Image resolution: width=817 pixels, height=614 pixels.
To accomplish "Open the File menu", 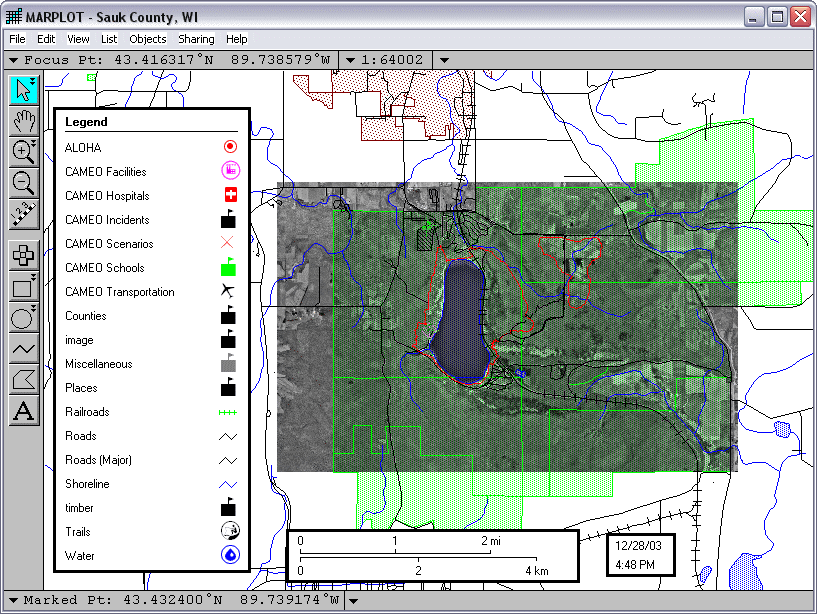I will coord(17,39).
